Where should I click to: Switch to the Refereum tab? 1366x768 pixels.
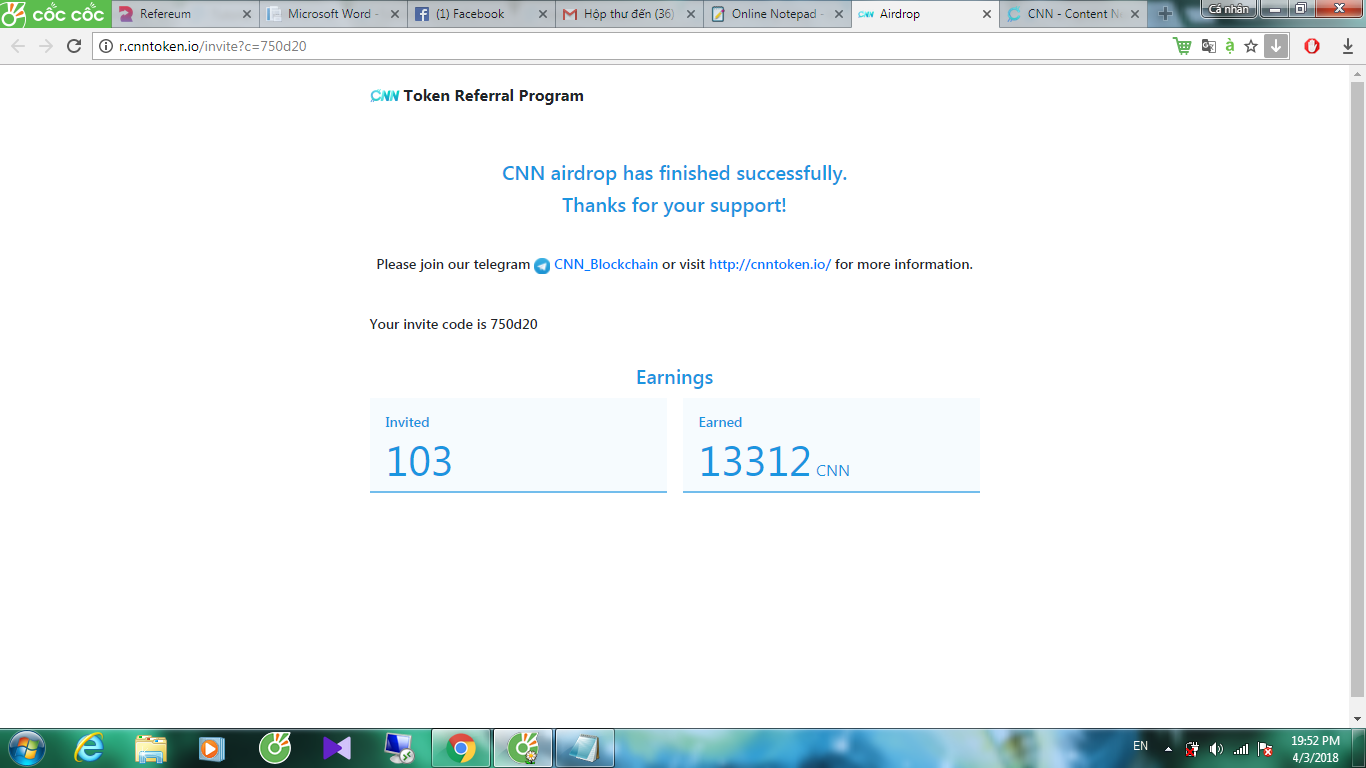tap(184, 14)
